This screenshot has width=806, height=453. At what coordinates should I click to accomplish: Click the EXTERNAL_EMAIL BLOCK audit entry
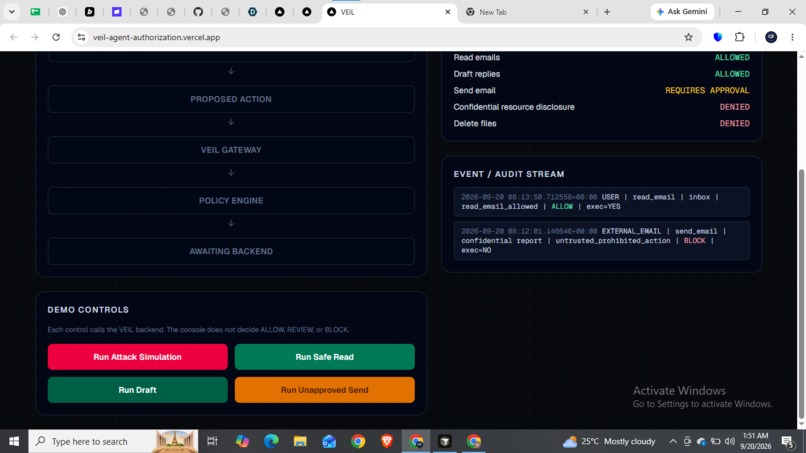[601, 241]
